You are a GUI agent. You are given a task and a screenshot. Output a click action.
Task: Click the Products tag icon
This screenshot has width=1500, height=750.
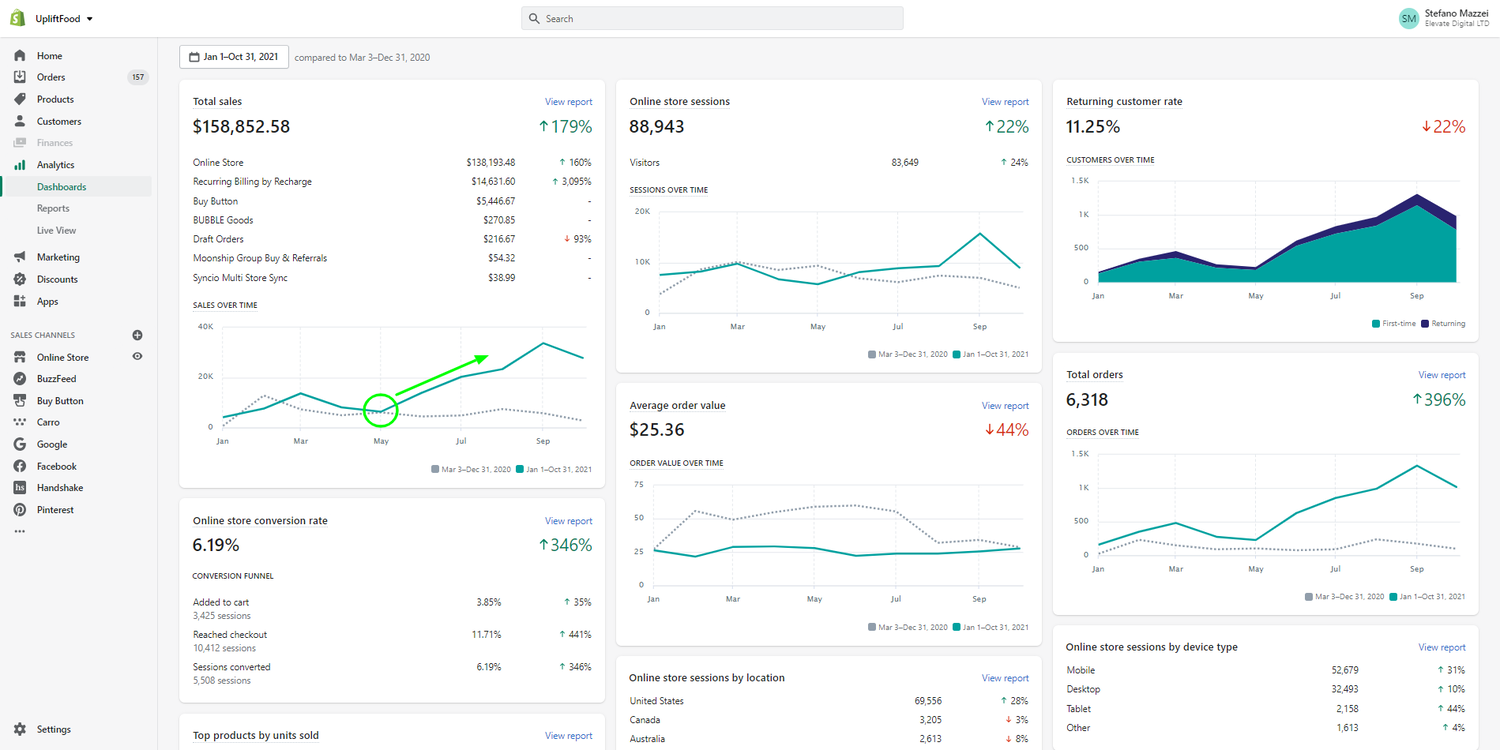(x=19, y=99)
